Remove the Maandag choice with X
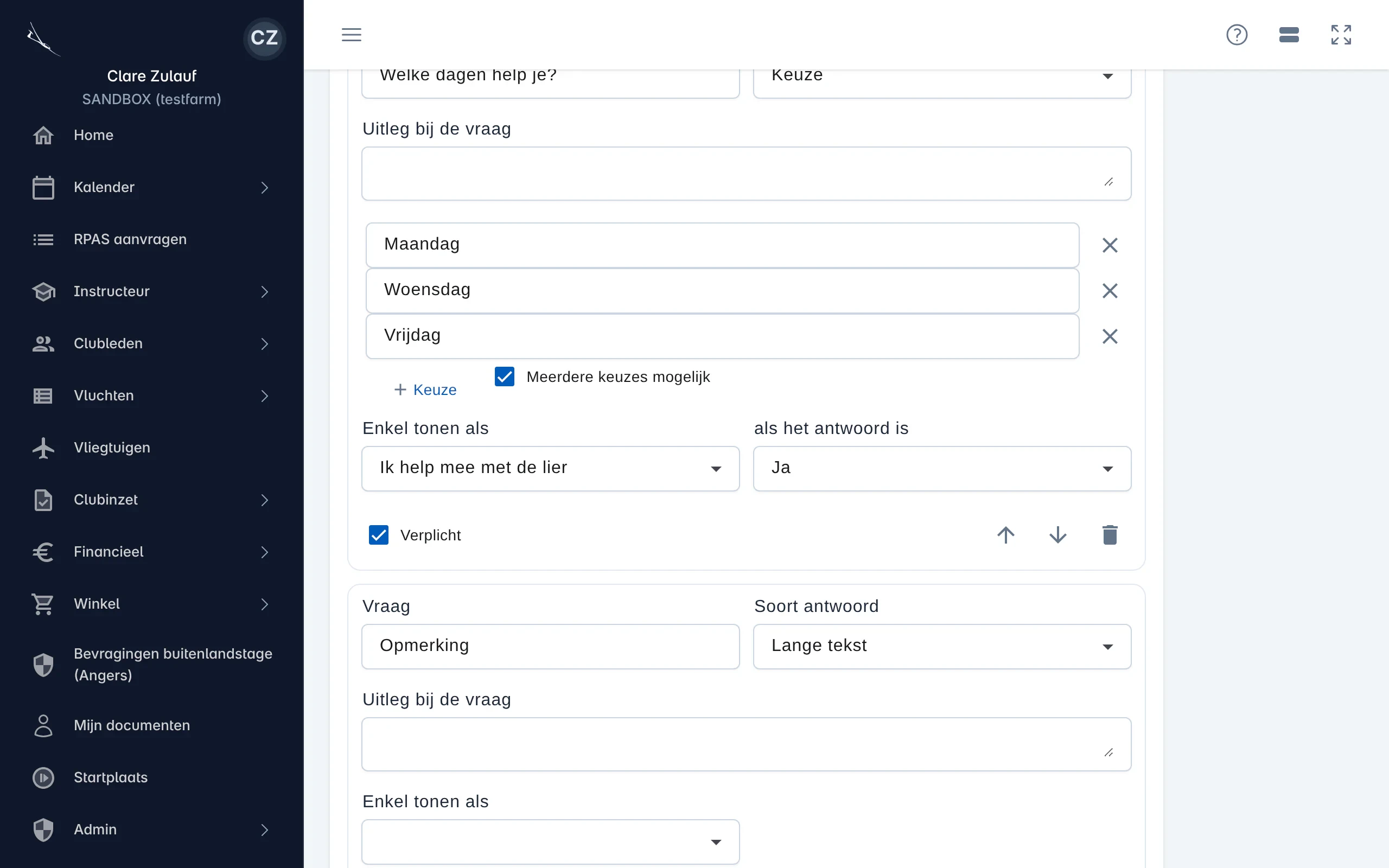The height and width of the screenshot is (868, 1389). pos(1110,245)
